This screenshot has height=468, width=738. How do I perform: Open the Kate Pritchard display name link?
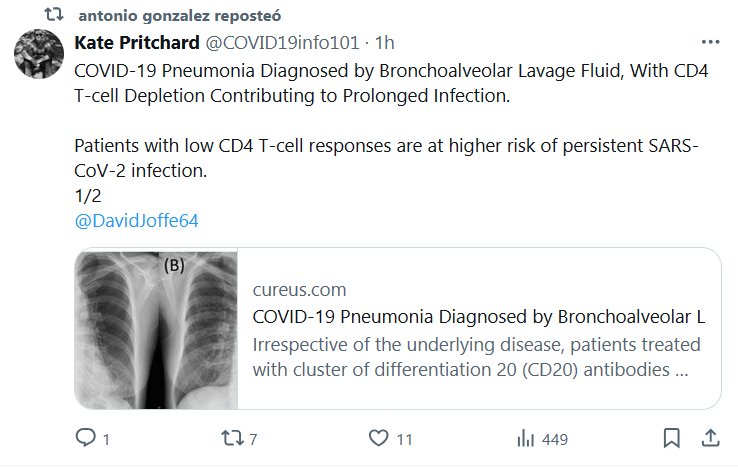point(136,43)
